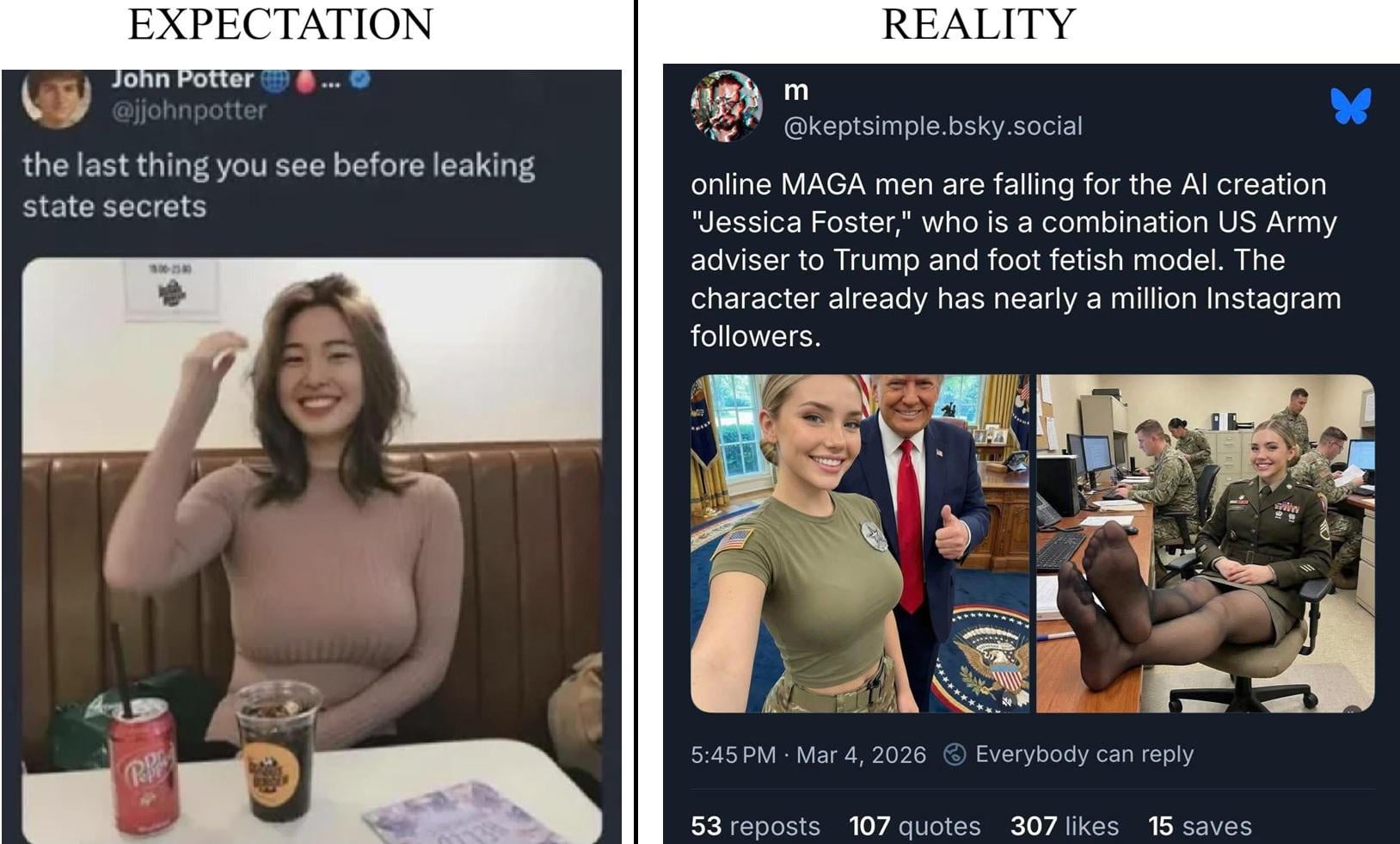Click the blue verified checkmark badge
This screenshot has width=1400, height=844.
point(361,79)
